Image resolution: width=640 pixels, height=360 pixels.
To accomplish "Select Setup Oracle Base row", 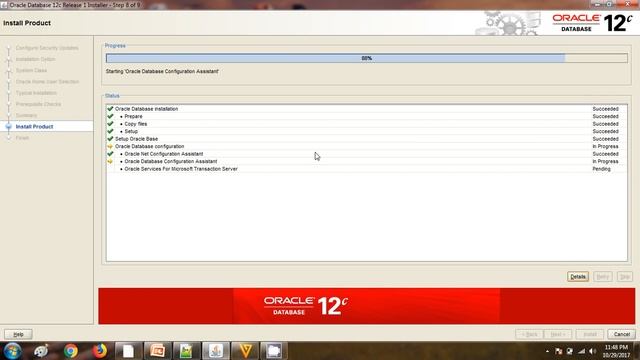I will coord(367,139).
